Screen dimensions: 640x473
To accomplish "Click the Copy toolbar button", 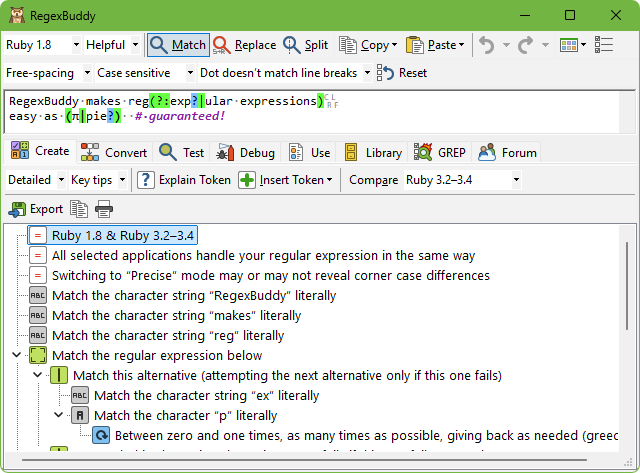I will (x=364, y=45).
